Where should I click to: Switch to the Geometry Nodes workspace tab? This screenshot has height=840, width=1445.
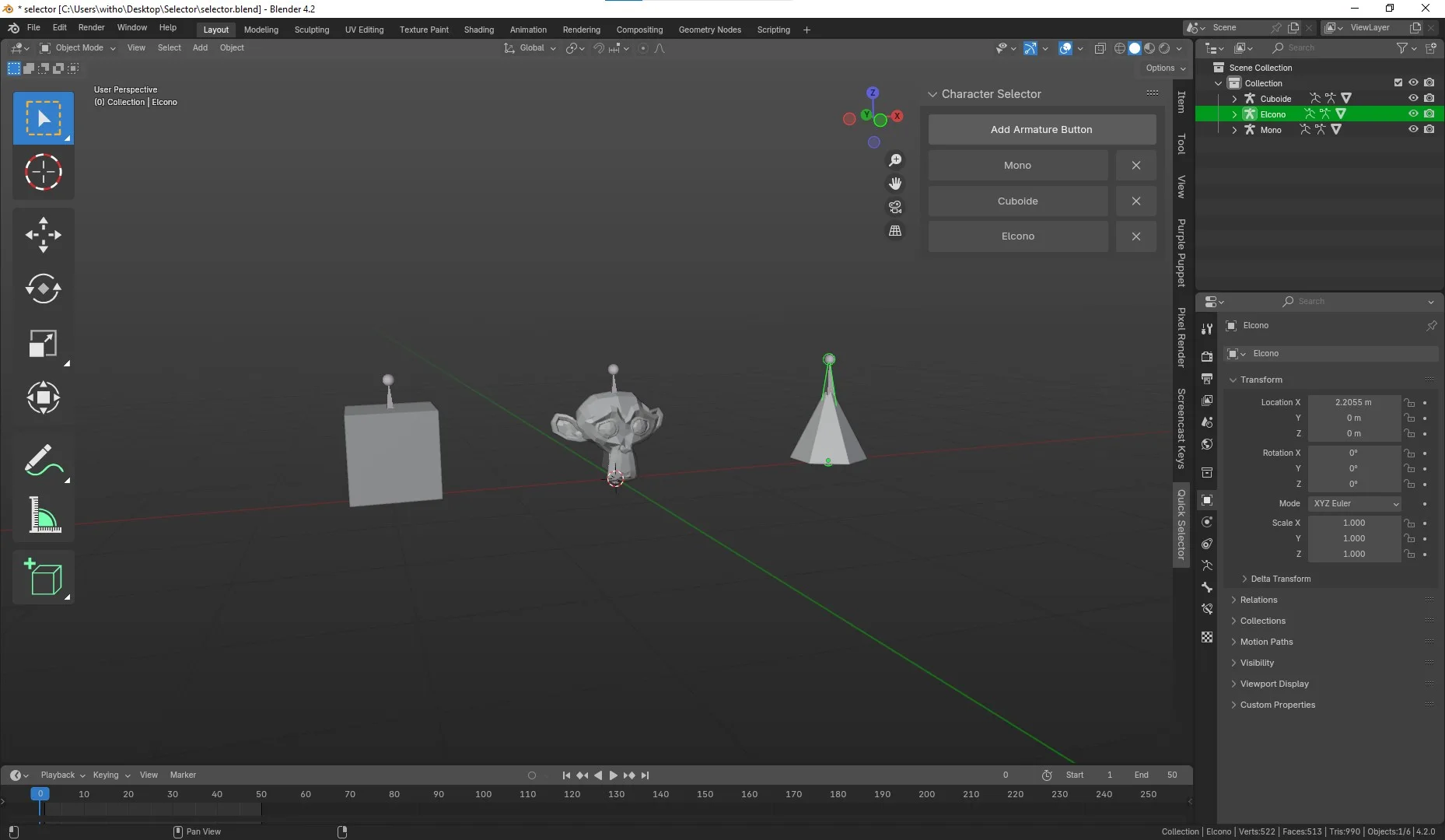click(709, 30)
